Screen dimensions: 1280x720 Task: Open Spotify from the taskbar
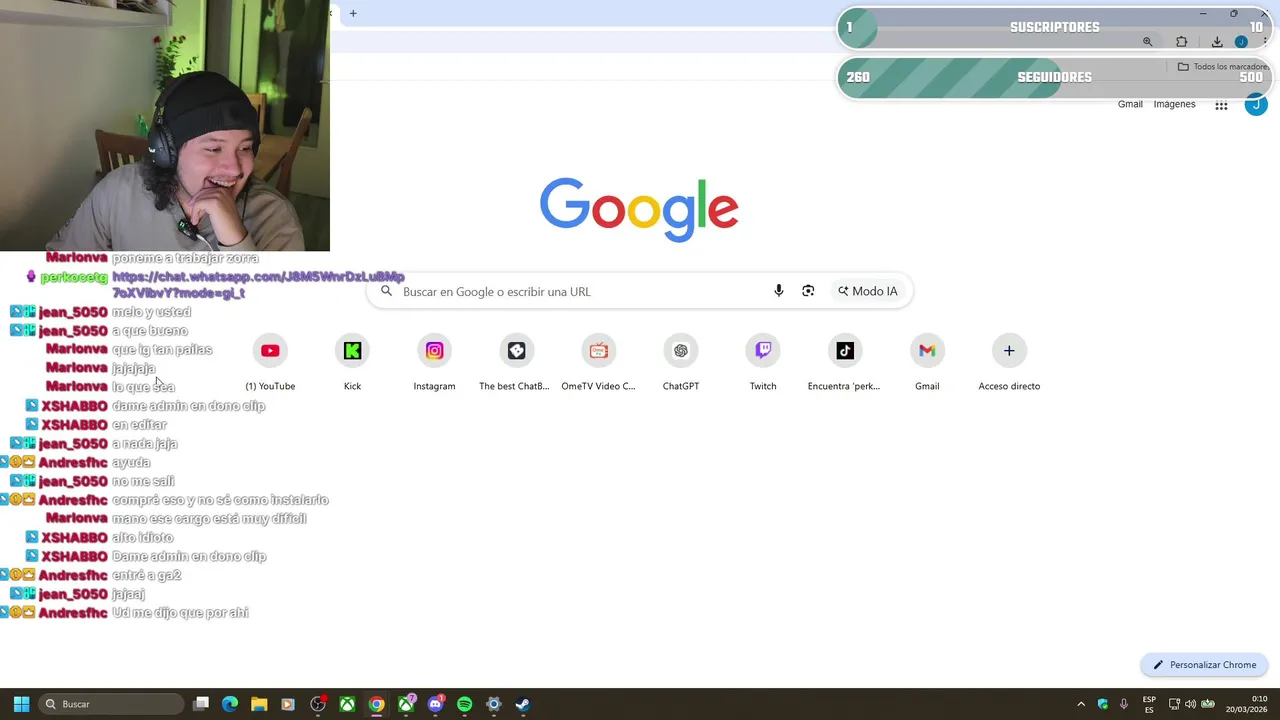[464, 704]
